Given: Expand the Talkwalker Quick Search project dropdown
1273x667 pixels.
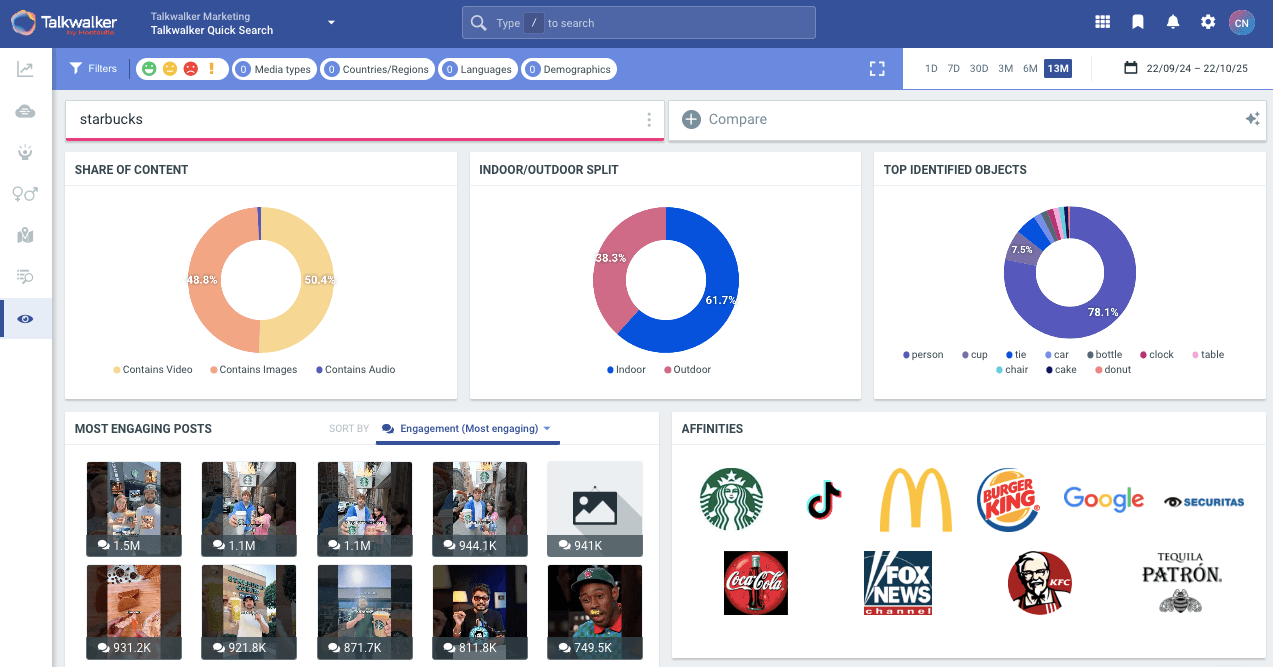Looking at the screenshot, I should pyautogui.click(x=331, y=23).
